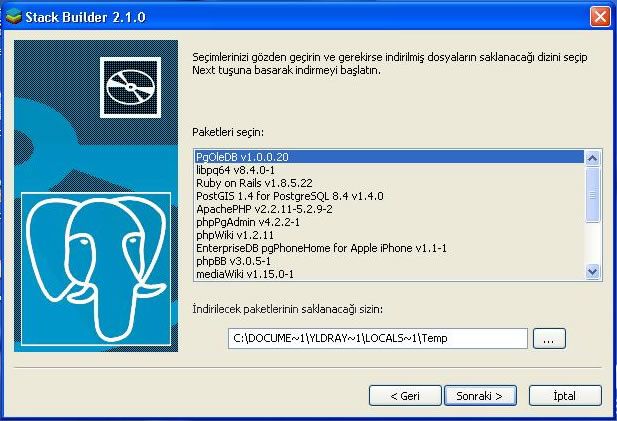Click the Stack Builder title bar icon
Image resolution: width=617 pixels, height=421 pixels.
[13, 17]
